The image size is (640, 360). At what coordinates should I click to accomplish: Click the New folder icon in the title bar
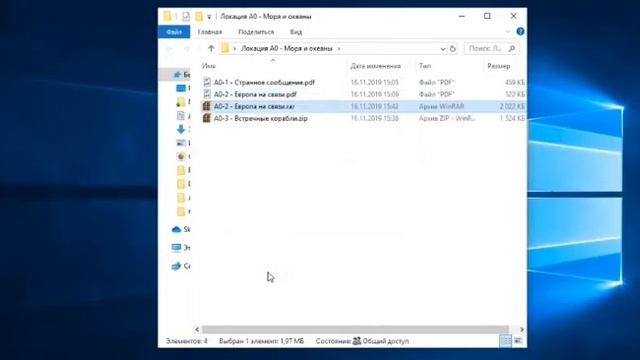[x=199, y=16]
